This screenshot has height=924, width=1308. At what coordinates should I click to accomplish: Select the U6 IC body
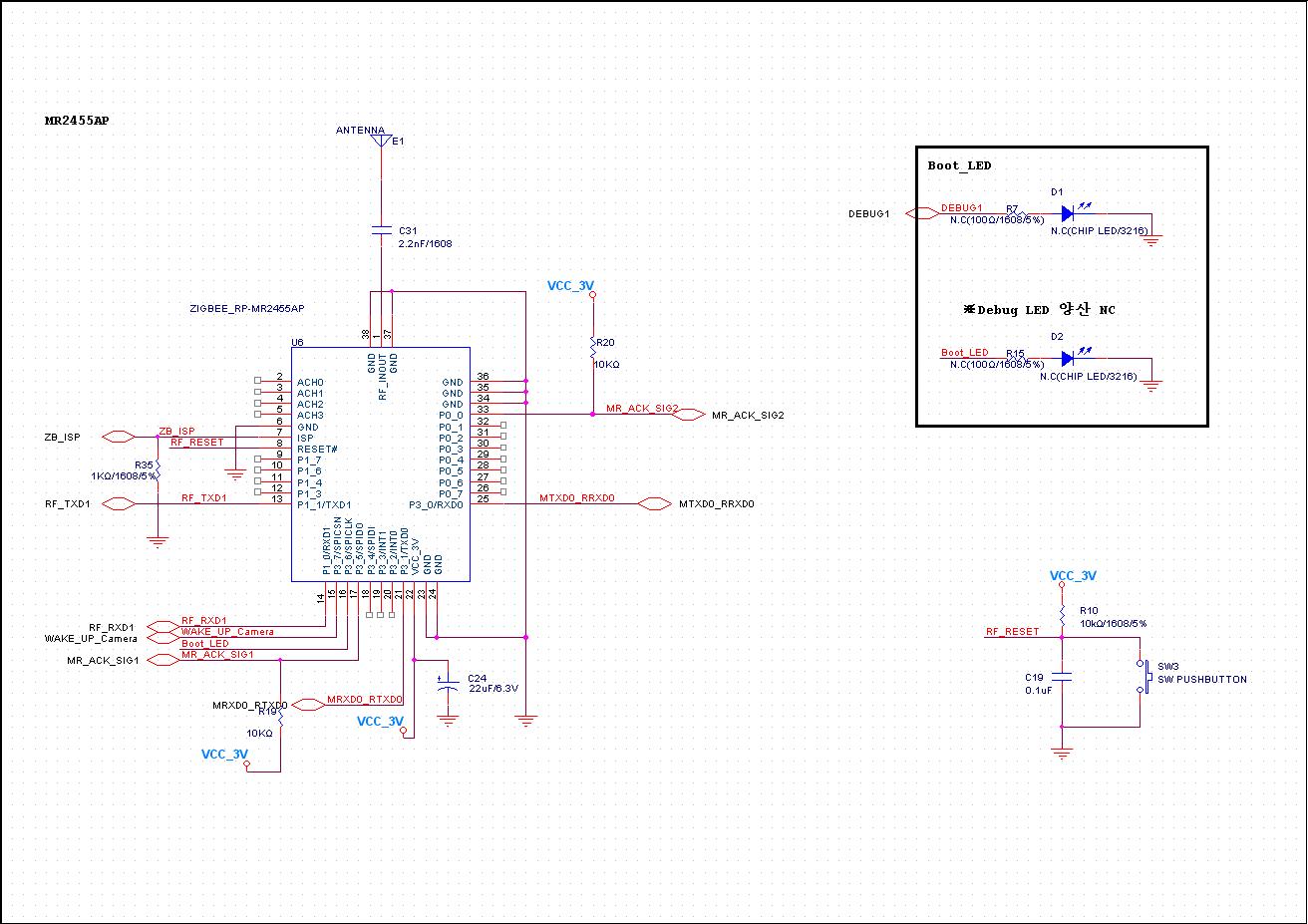click(x=381, y=463)
